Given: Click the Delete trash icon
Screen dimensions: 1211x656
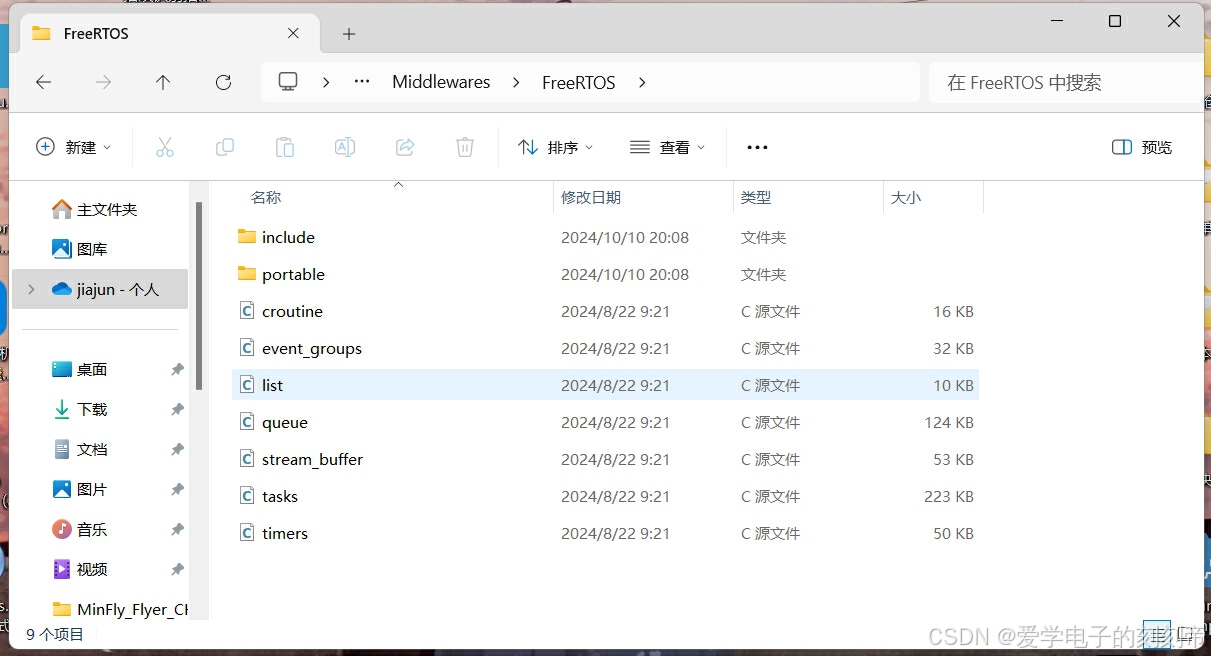Looking at the screenshot, I should click(465, 147).
